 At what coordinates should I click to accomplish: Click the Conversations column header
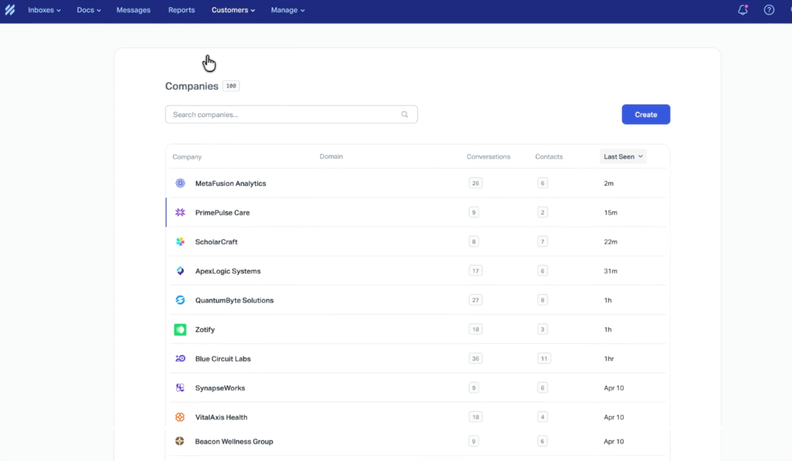(x=488, y=157)
